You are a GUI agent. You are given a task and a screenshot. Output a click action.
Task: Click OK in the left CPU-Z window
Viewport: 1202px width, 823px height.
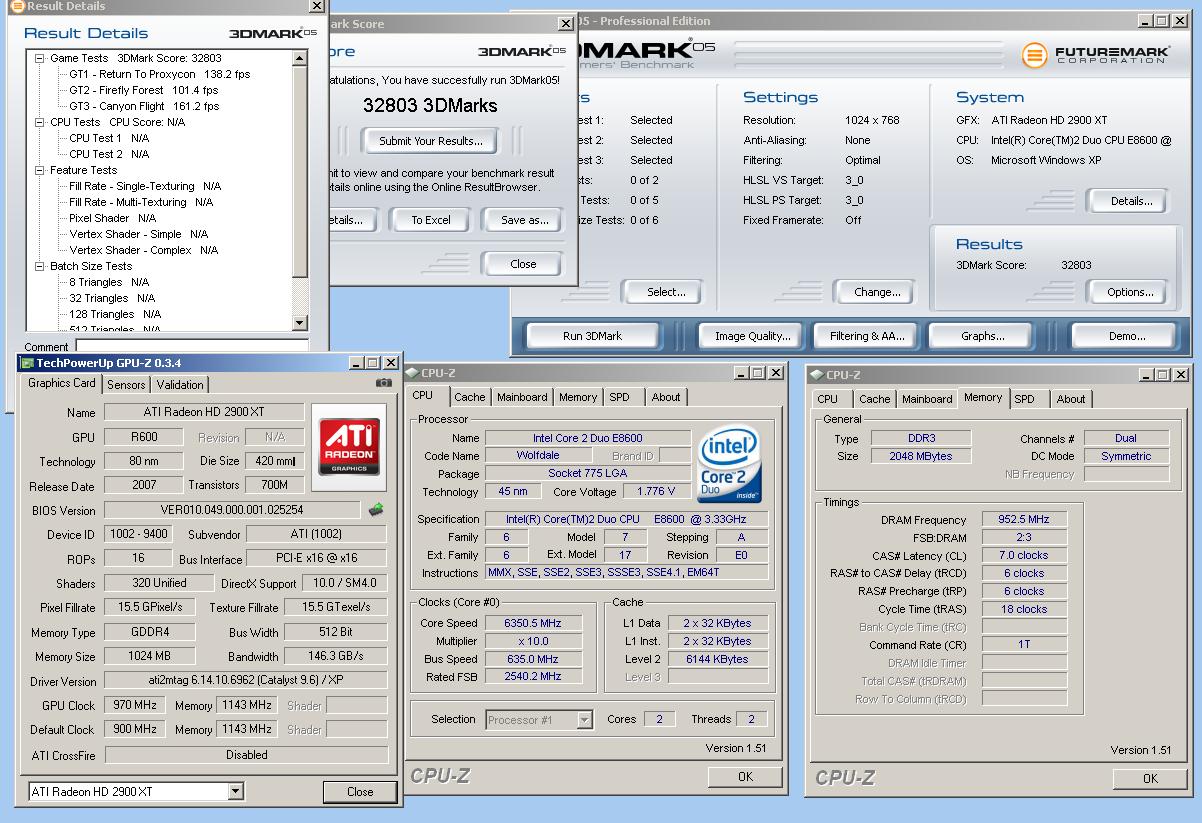(745, 776)
